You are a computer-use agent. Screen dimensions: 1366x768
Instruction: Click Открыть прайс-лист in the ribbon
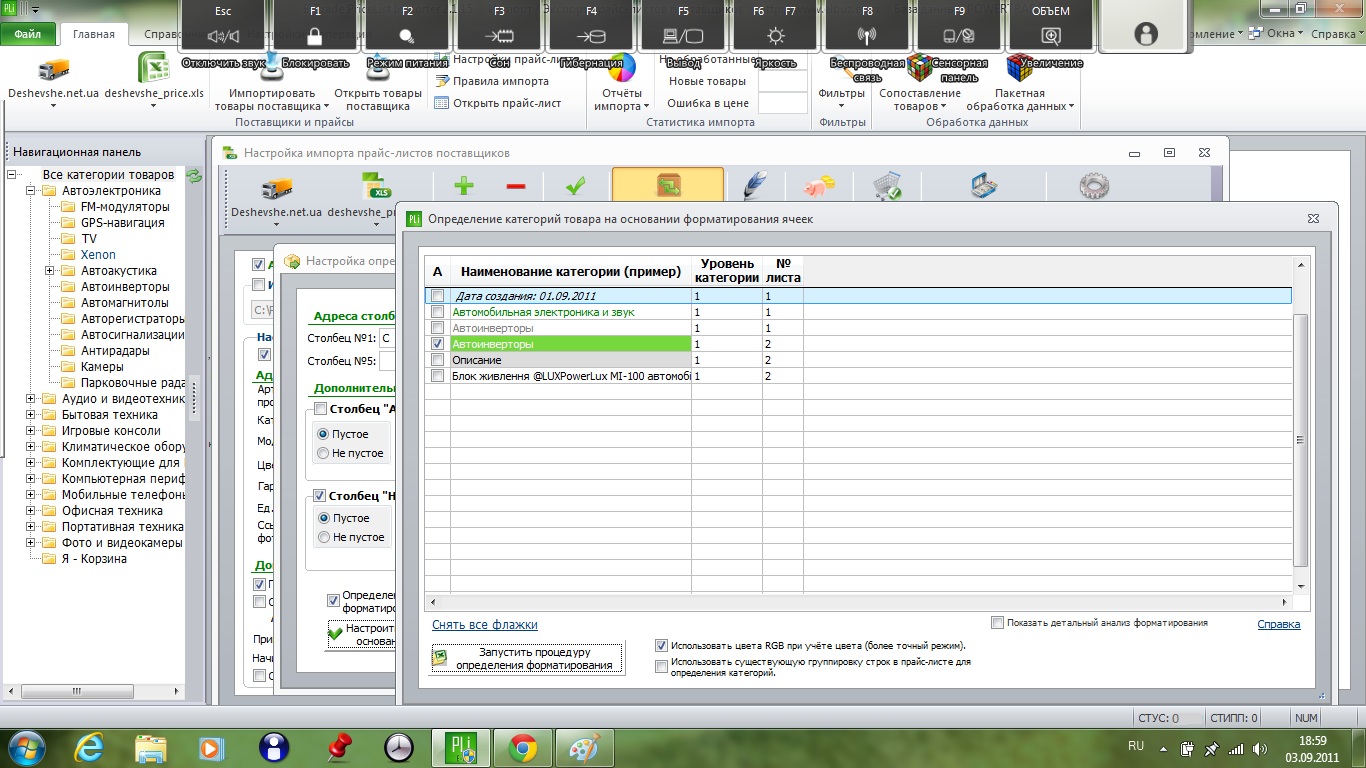click(498, 102)
